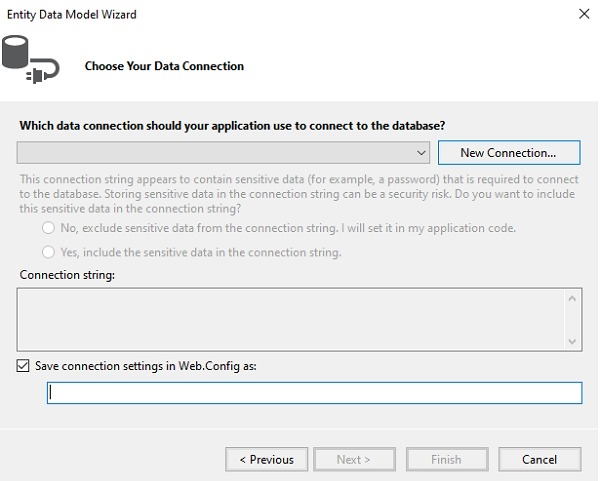Click the connection string scrollbar down arrow

pyautogui.click(x=573, y=341)
